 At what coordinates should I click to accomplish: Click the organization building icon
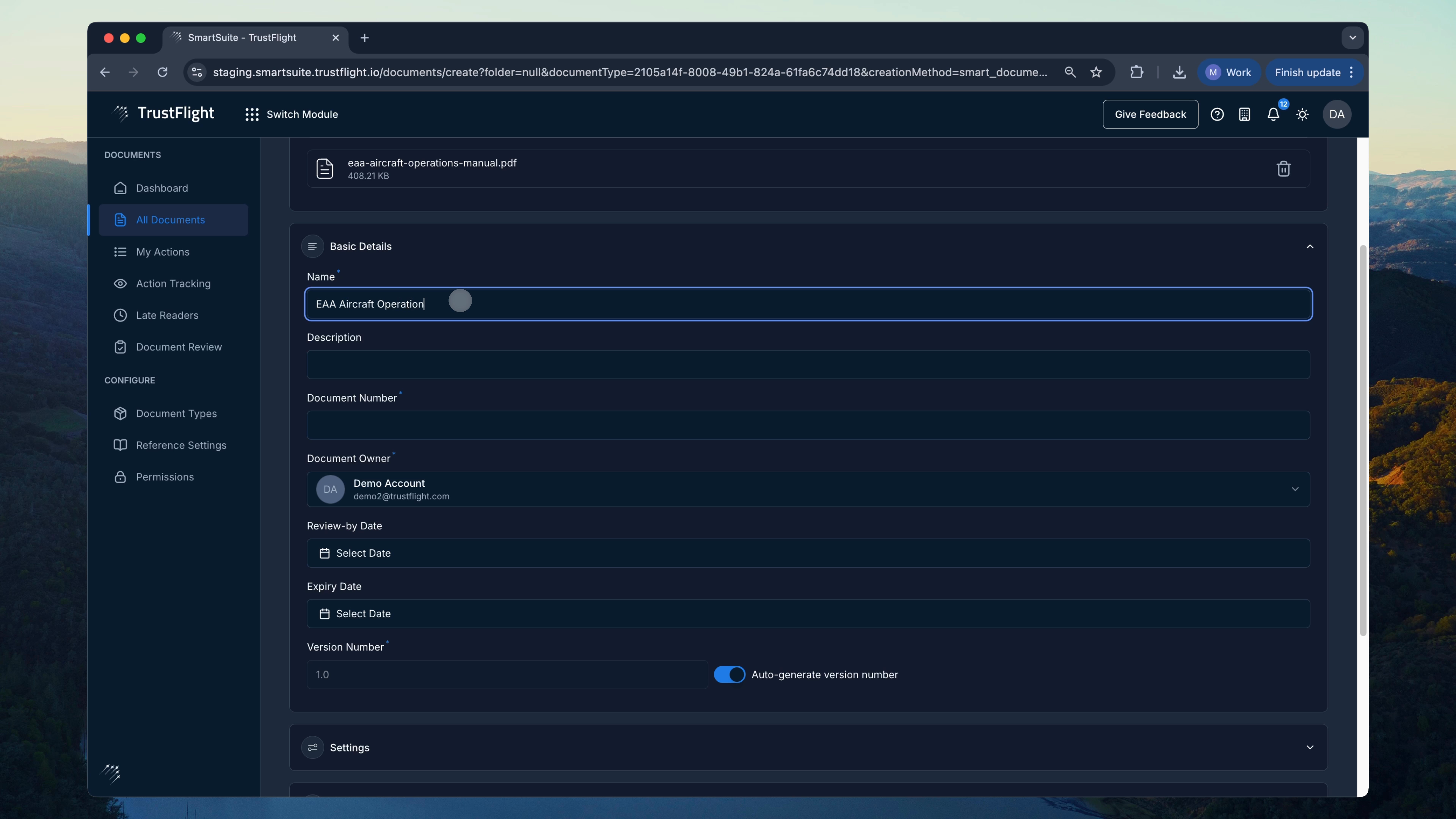coord(1244,114)
